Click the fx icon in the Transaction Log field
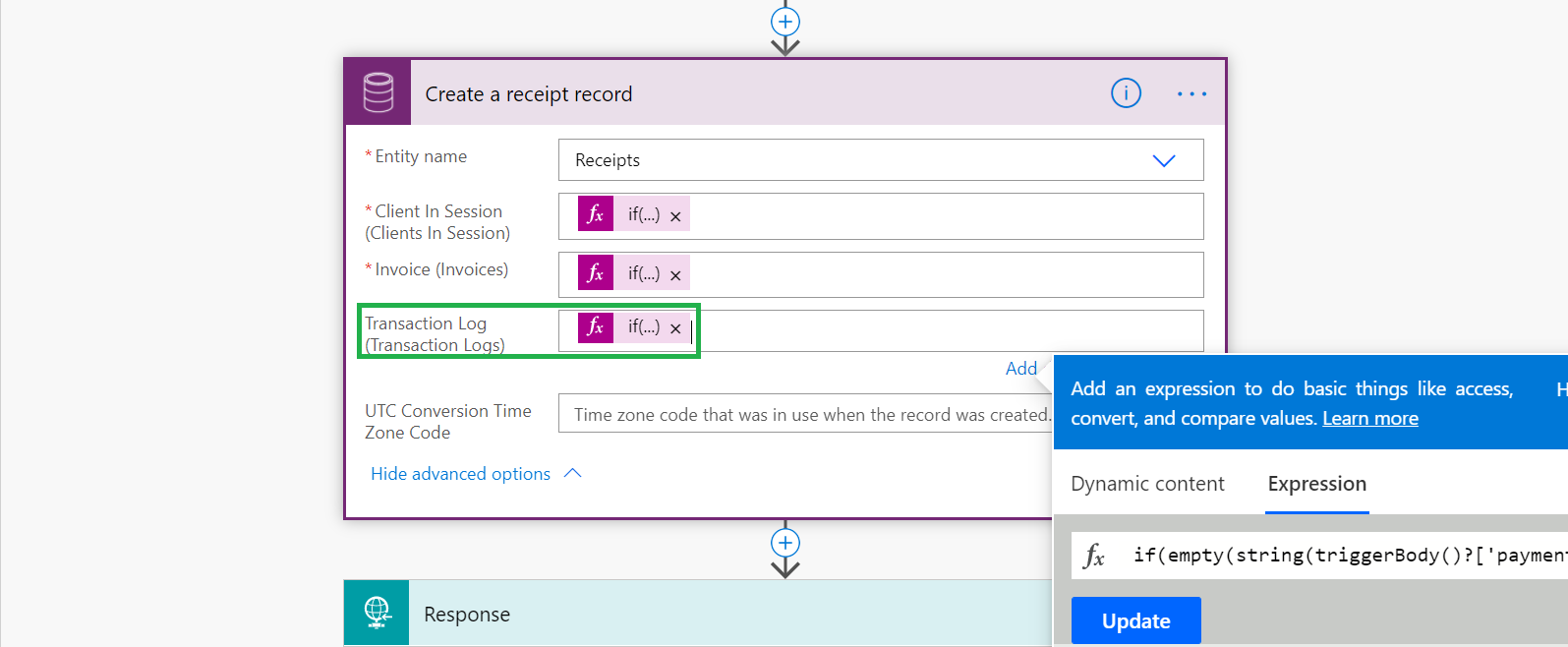The image size is (1568, 647). [596, 326]
